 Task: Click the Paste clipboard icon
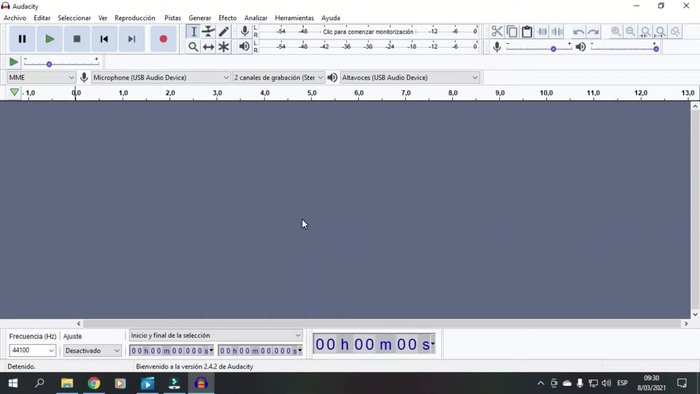tap(527, 32)
